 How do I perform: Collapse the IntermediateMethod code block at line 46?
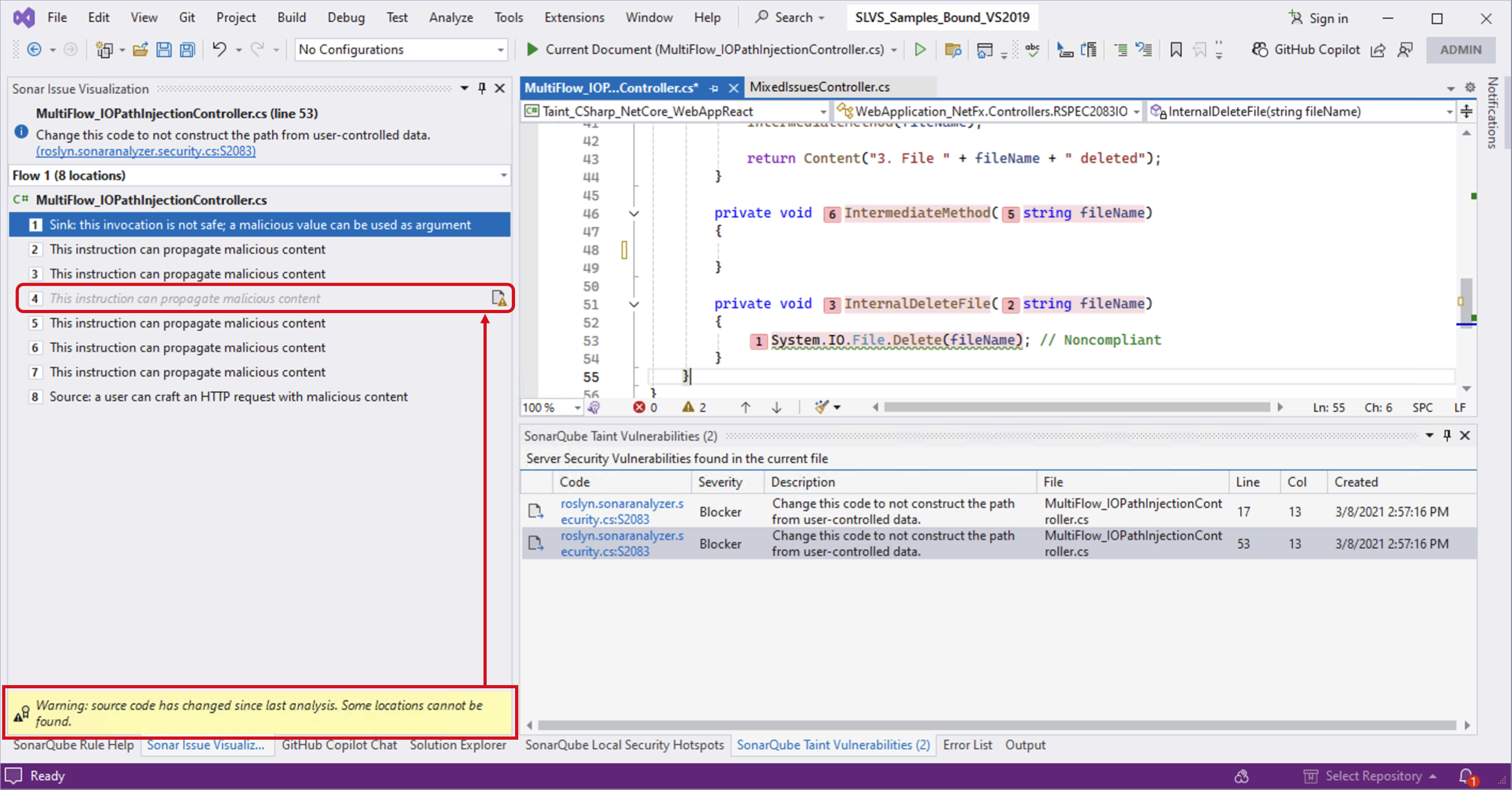click(x=634, y=213)
